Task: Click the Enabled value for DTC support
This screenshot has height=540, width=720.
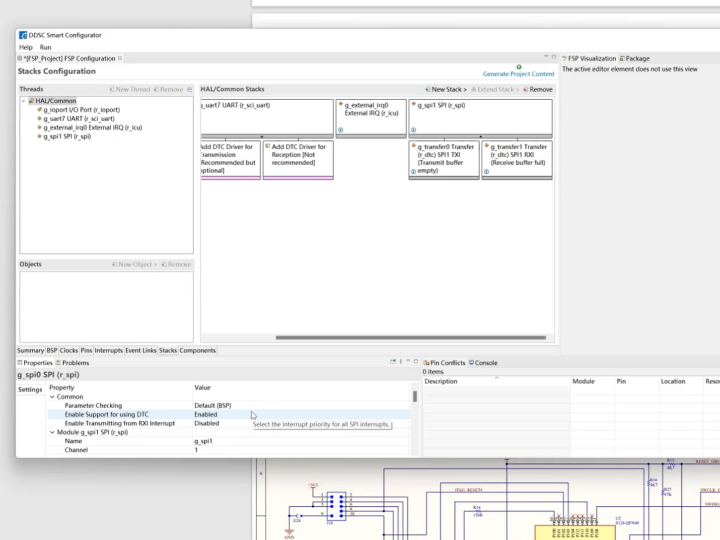Action: click(x=206, y=414)
